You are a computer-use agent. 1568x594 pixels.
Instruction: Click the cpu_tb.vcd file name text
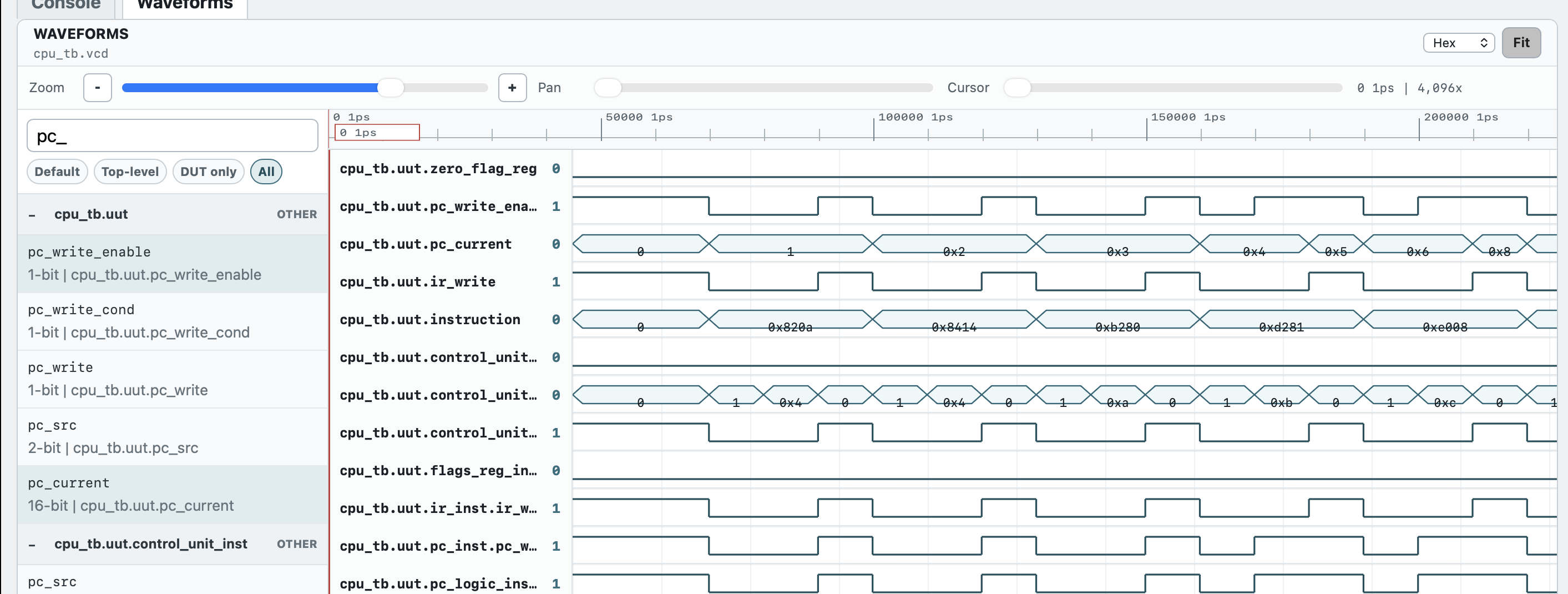click(70, 54)
